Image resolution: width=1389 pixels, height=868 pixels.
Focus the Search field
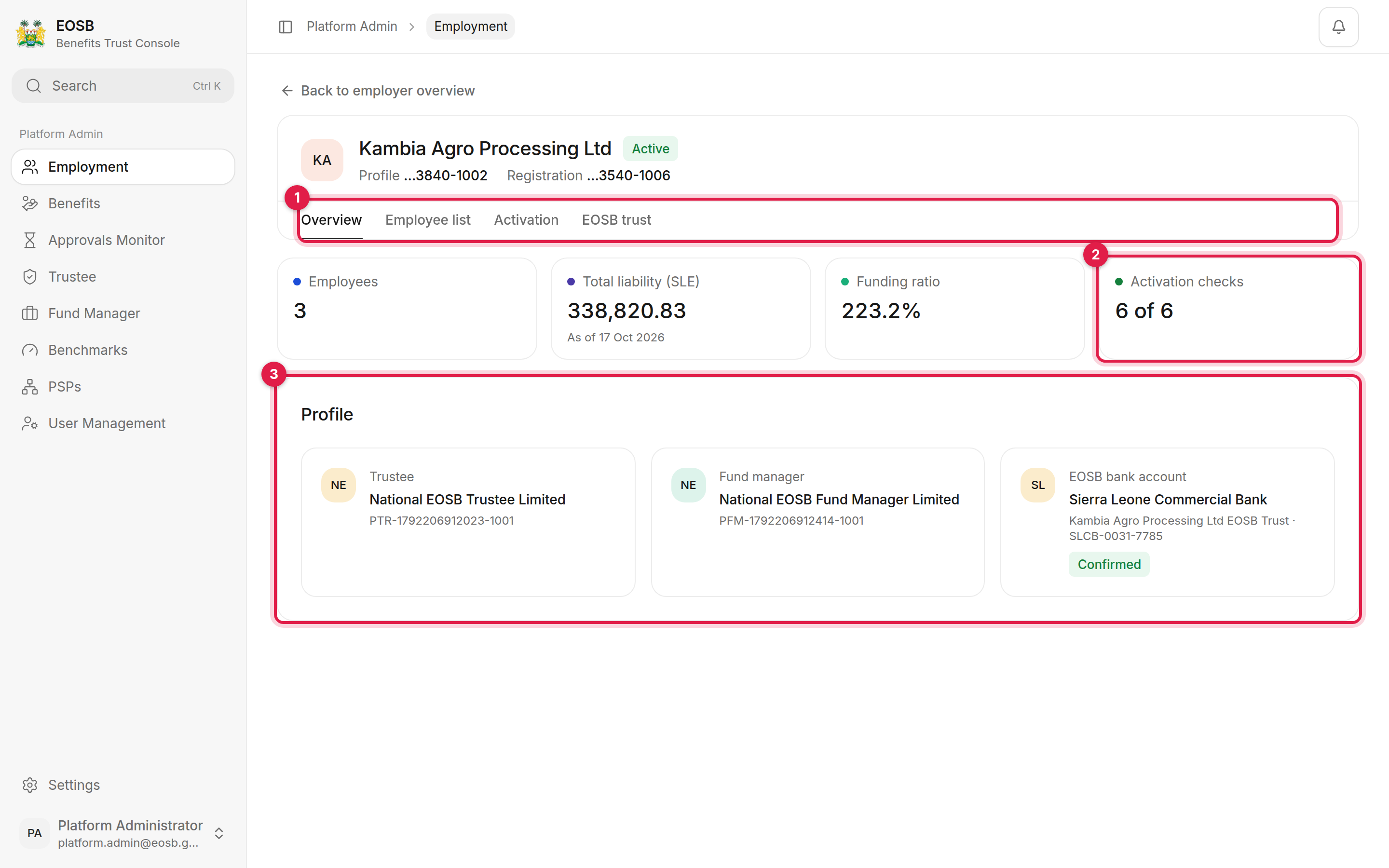123,86
